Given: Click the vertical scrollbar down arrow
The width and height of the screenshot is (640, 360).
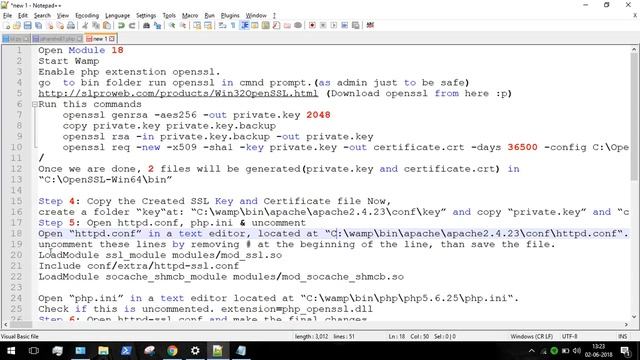Looking at the screenshot, I should (x=634, y=317).
